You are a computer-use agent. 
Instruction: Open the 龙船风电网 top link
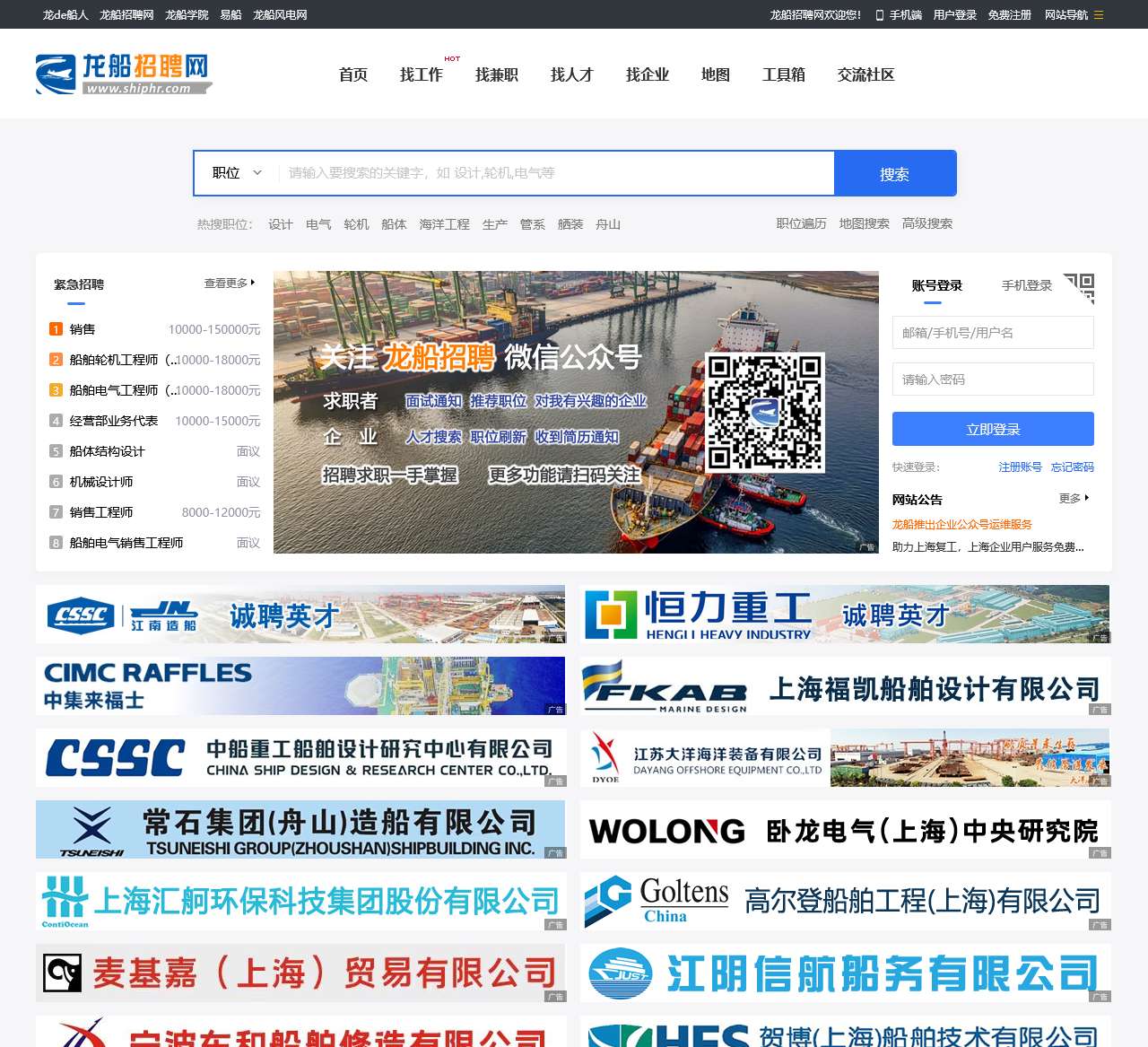[x=280, y=15]
